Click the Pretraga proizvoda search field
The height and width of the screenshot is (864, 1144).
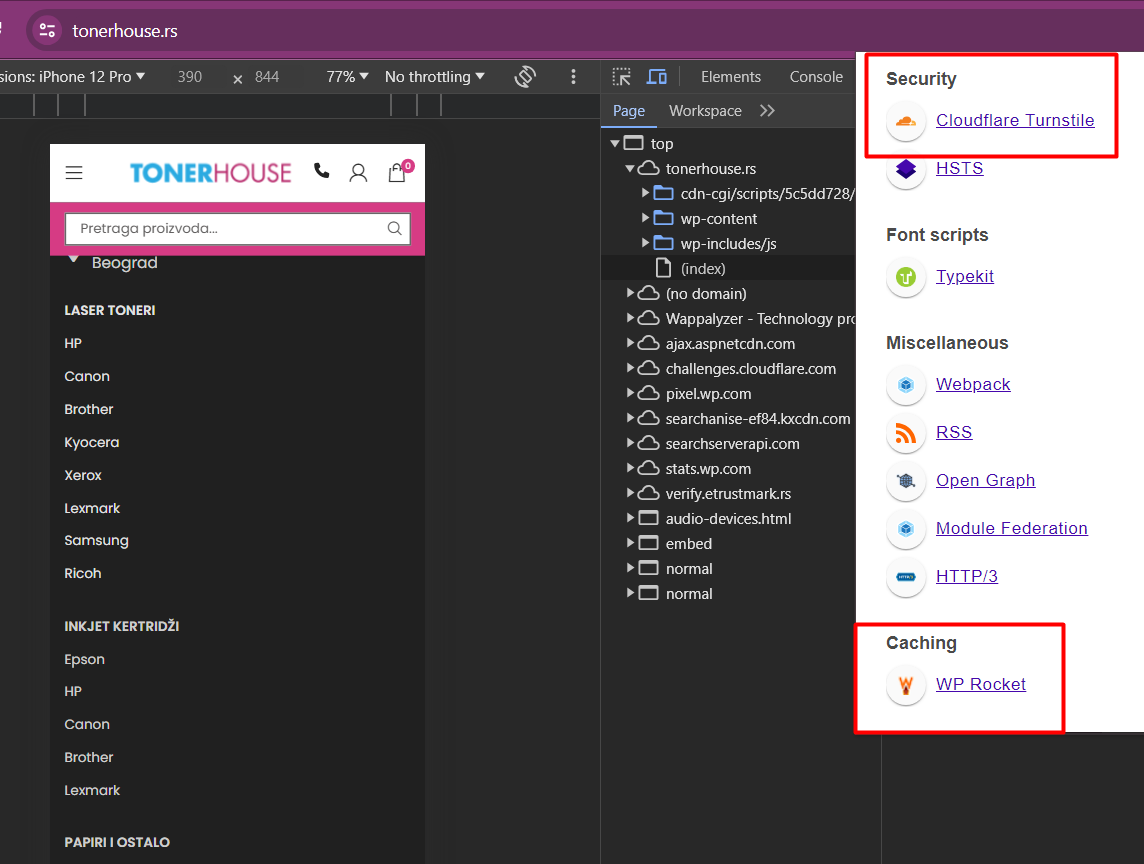tap(238, 228)
